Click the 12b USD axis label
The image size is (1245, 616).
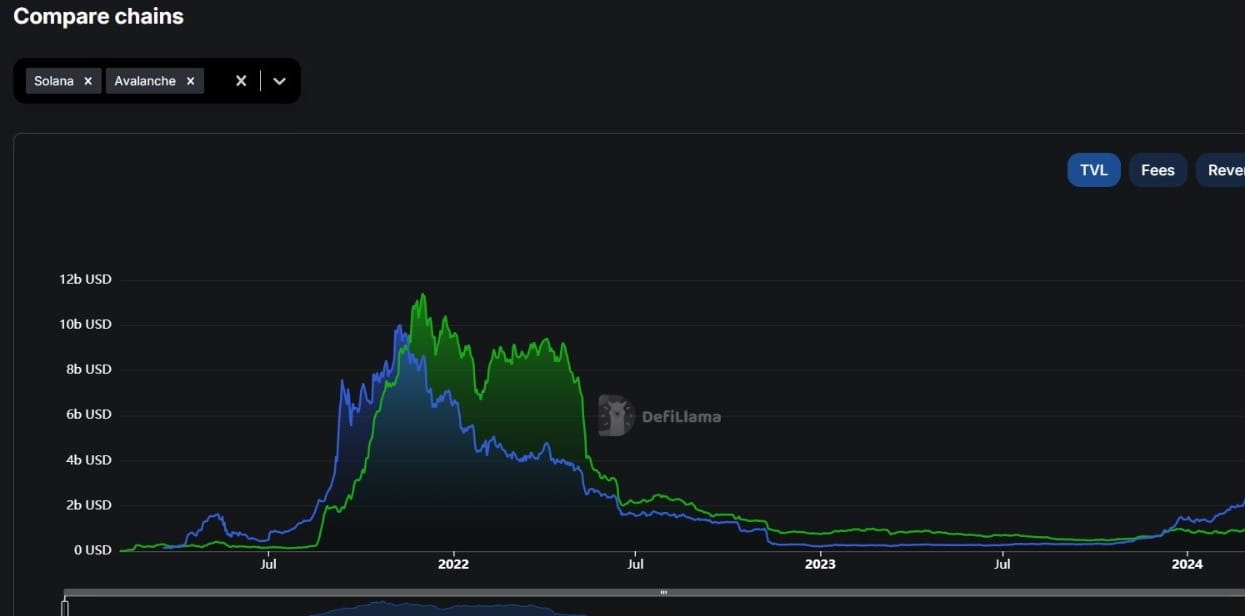[x=85, y=279]
